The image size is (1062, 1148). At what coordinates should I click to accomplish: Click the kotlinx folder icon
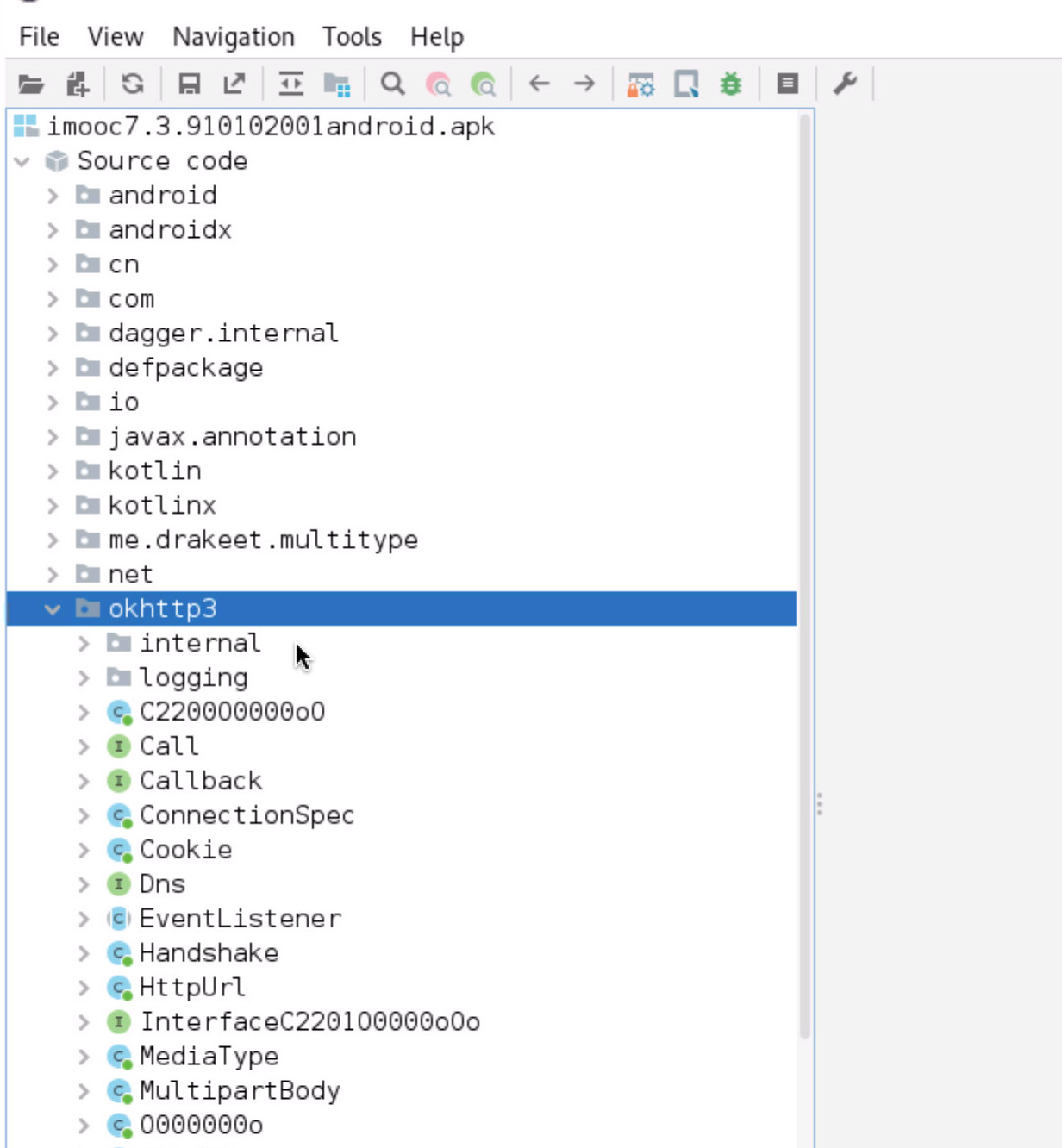click(x=88, y=505)
